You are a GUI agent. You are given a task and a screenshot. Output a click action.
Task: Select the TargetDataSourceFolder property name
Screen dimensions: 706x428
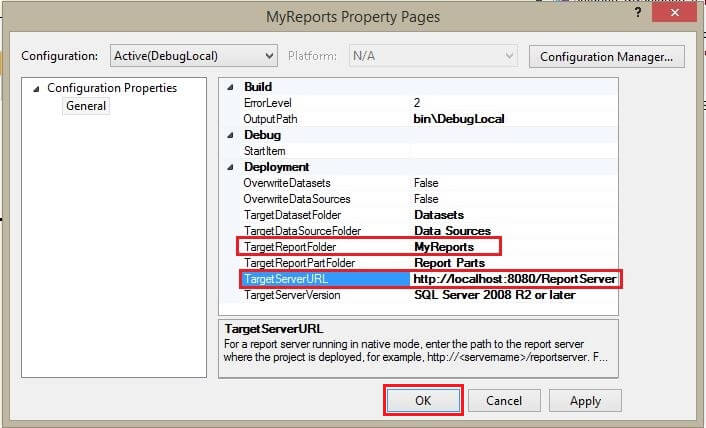pyautogui.click(x=302, y=231)
